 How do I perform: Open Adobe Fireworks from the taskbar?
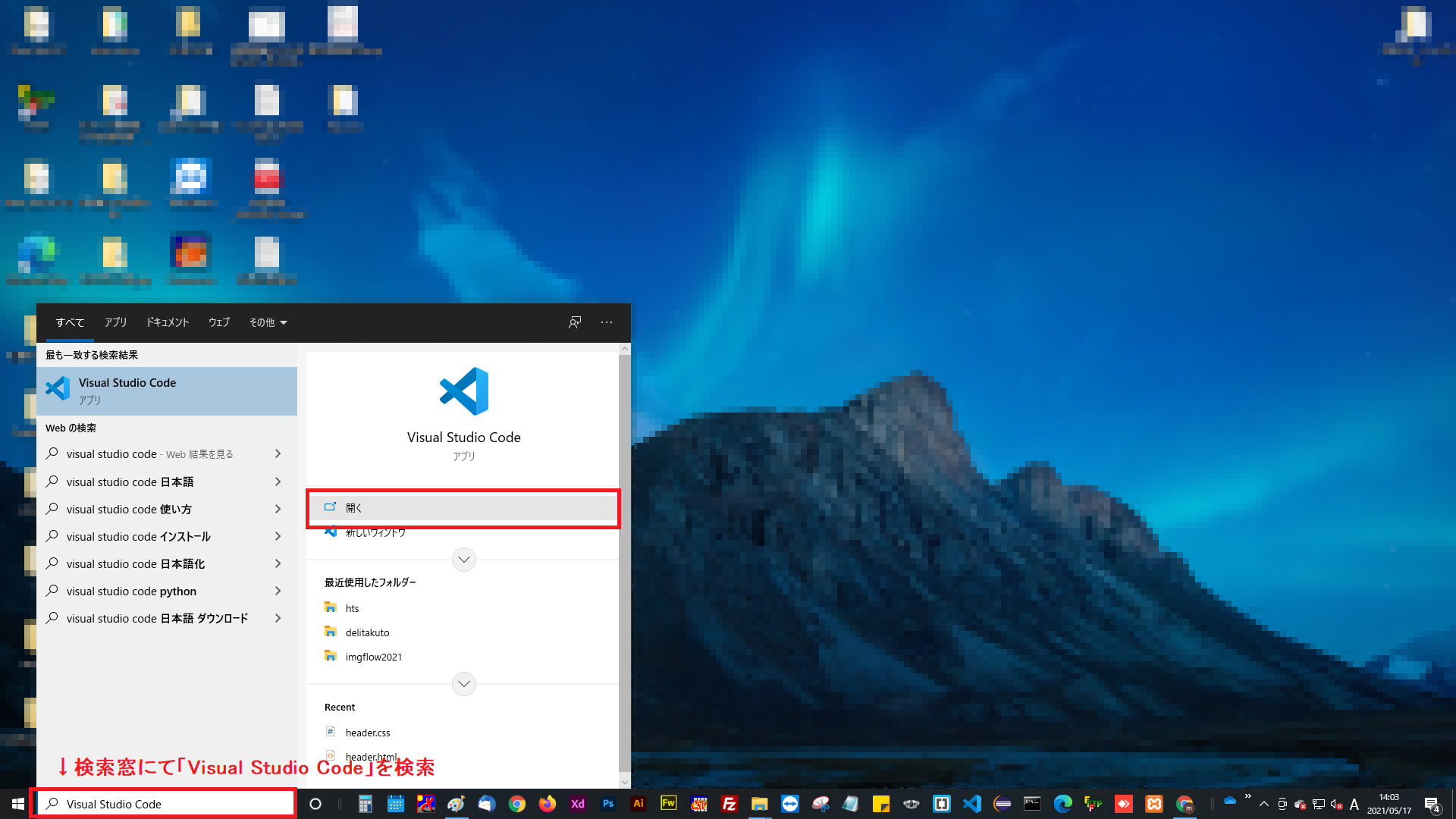pyautogui.click(x=668, y=804)
